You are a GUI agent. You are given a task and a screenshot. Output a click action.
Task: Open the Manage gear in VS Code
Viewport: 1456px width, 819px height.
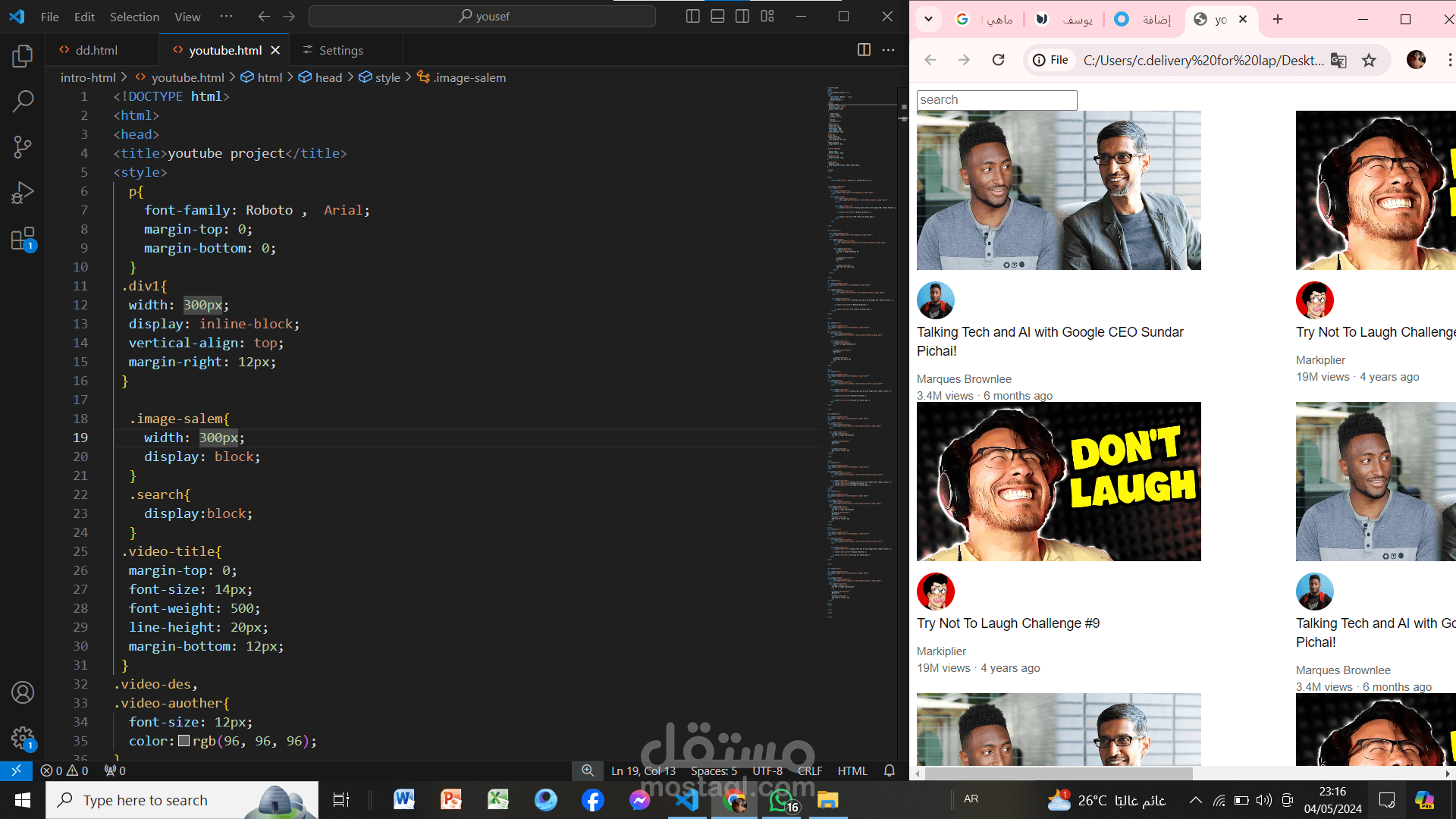point(23,738)
